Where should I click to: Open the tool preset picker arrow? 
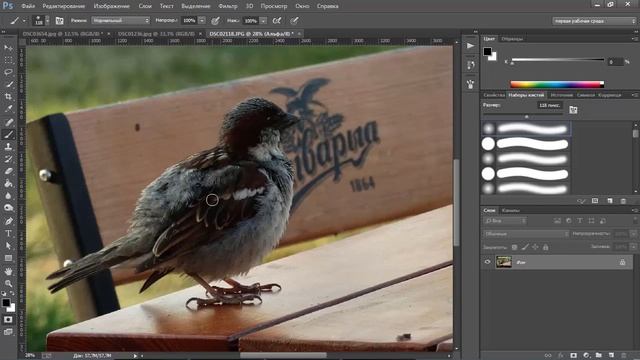24,20
